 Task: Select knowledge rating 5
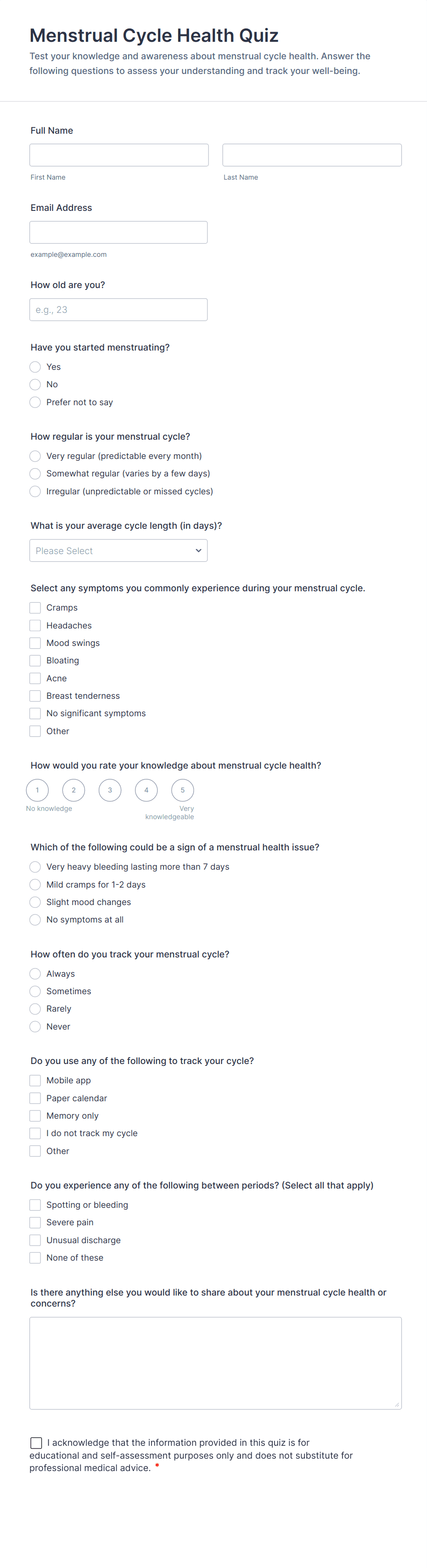click(182, 790)
